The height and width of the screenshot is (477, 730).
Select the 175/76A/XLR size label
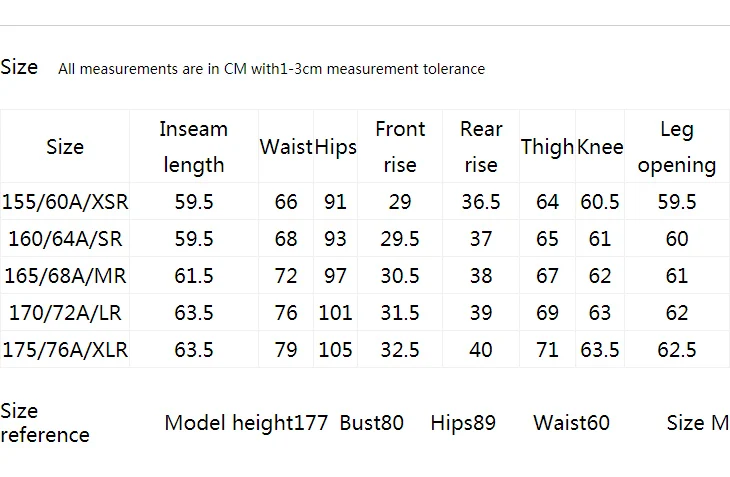[65, 349]
